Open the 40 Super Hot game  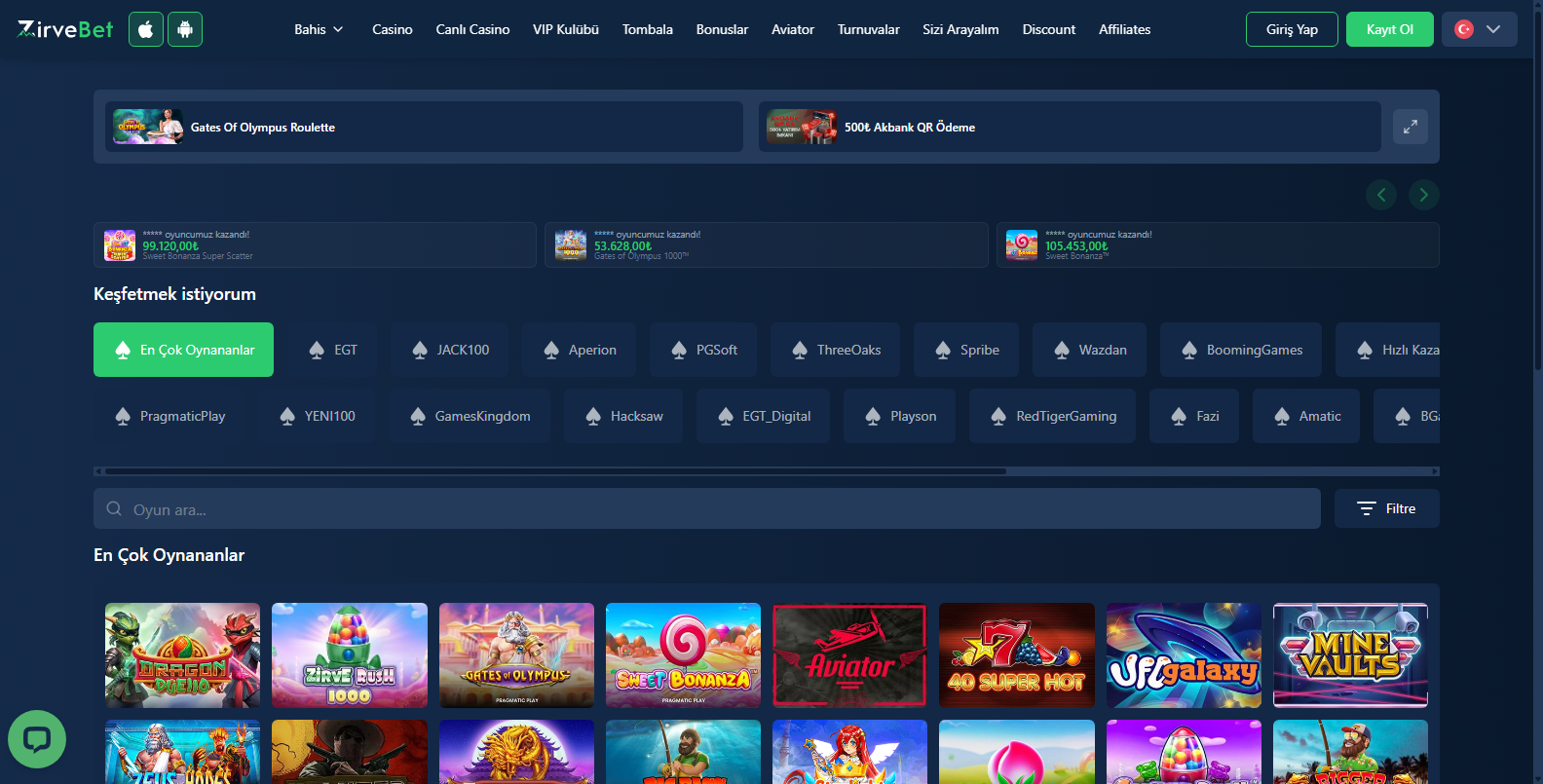pos(1017,655)
